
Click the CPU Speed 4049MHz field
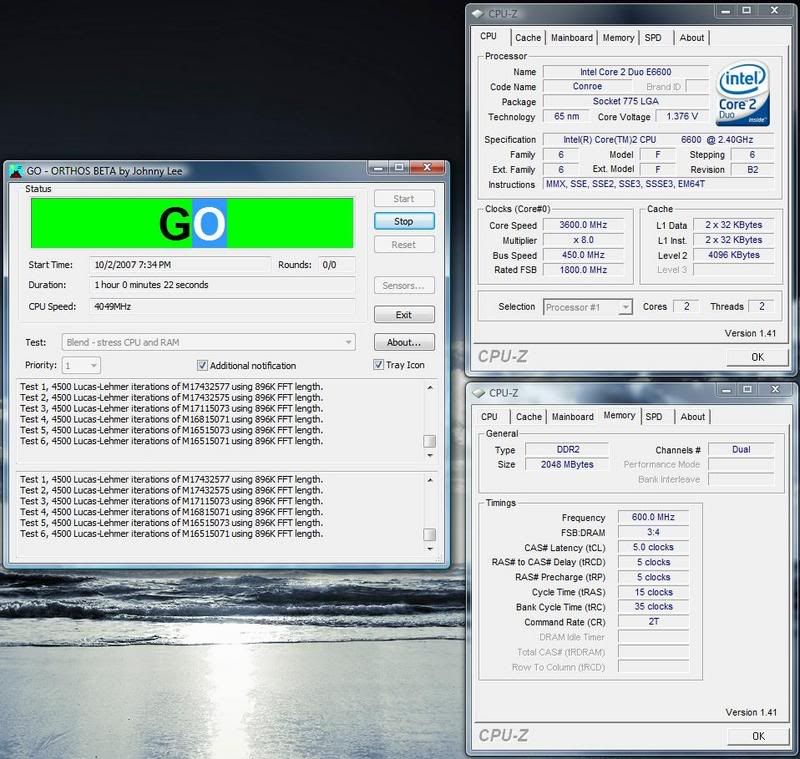[222, 307]
